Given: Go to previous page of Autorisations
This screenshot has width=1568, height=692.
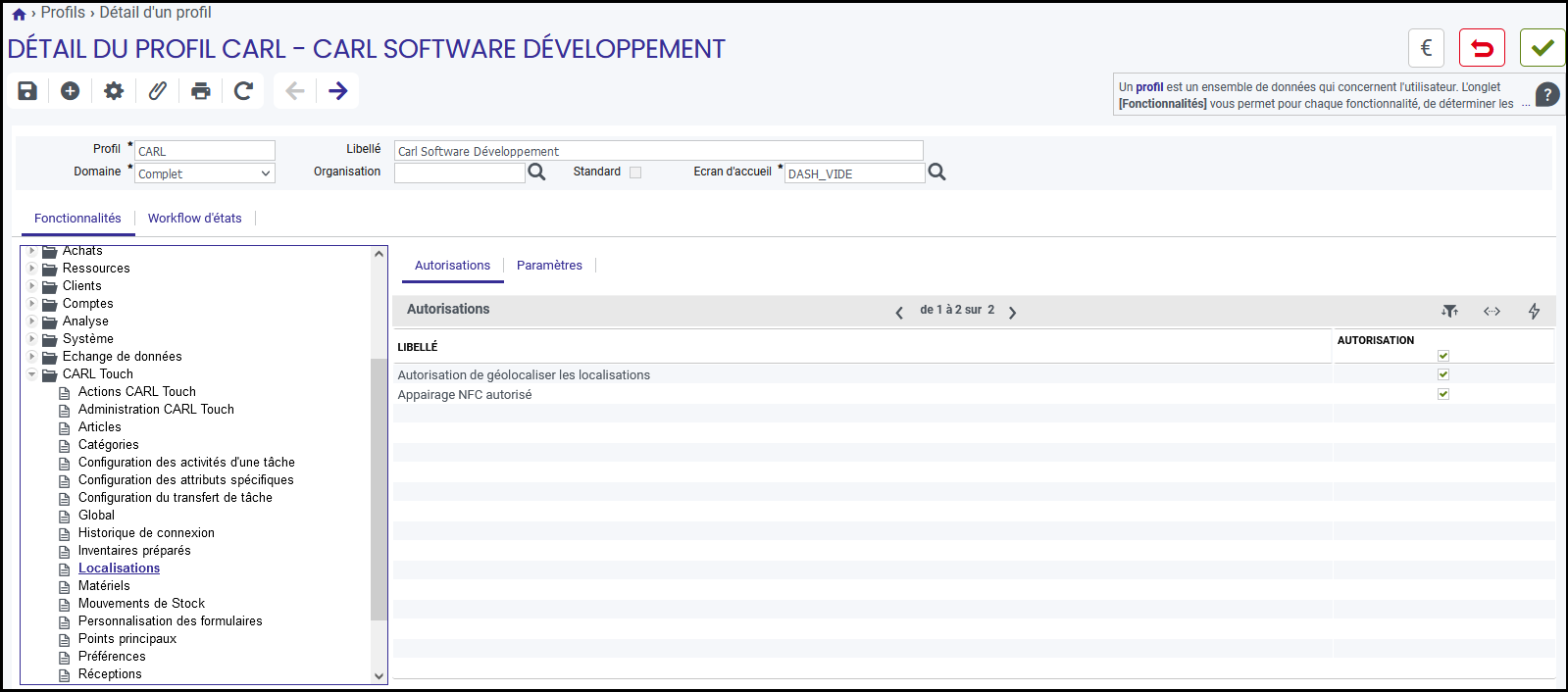Looking at the screenshot, I should pos(899,313).
